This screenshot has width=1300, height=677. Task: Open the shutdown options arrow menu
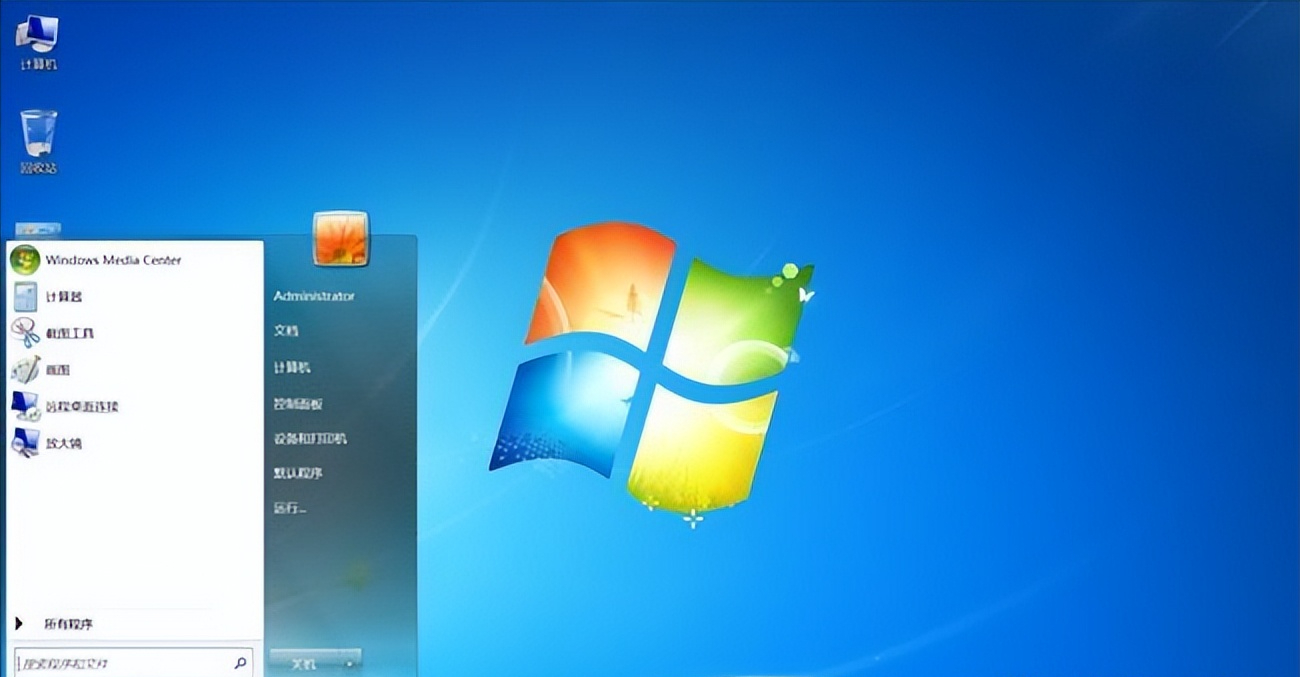click(349, 663)
